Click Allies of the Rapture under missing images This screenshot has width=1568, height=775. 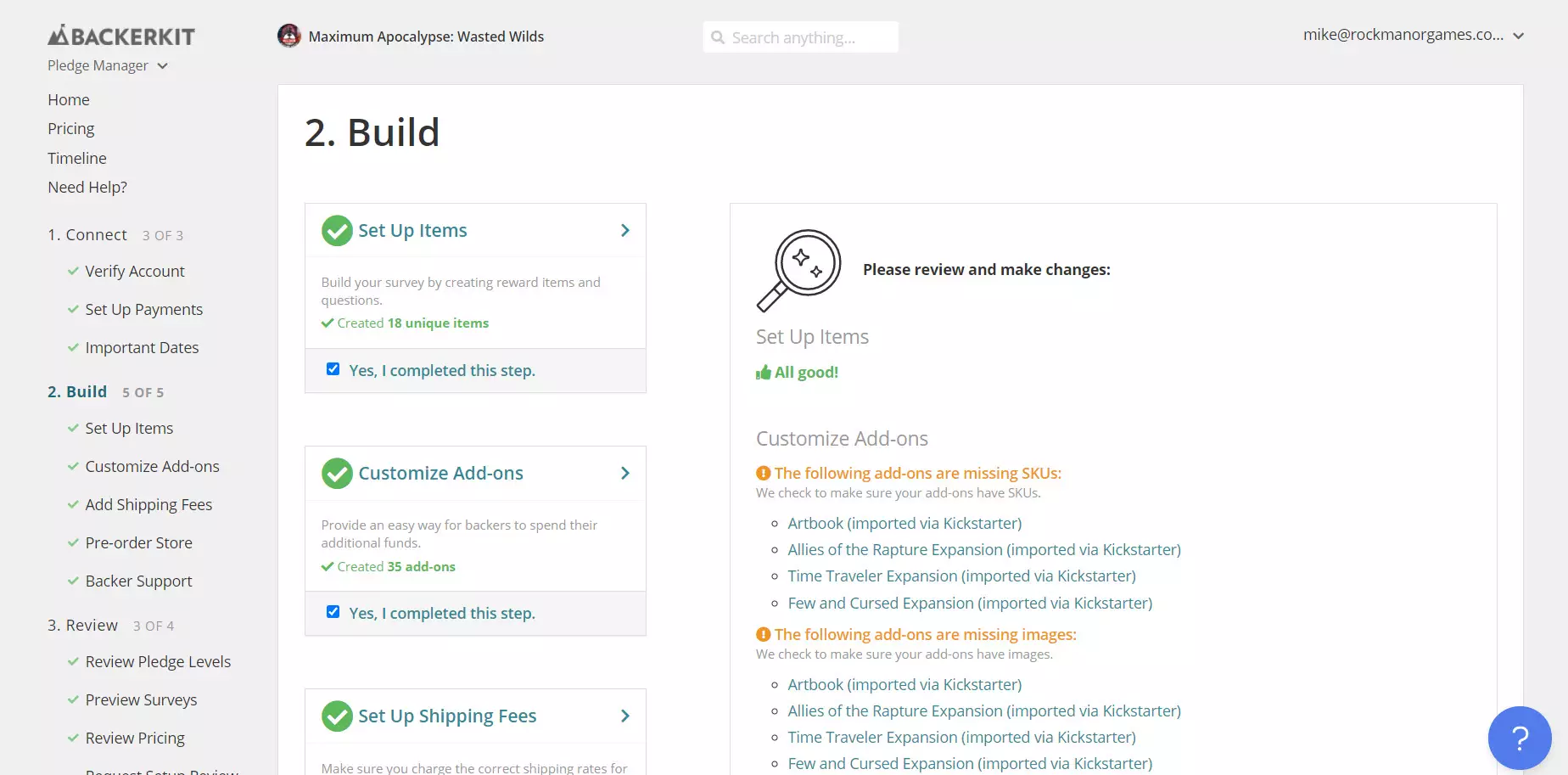(x=984, y=710)
